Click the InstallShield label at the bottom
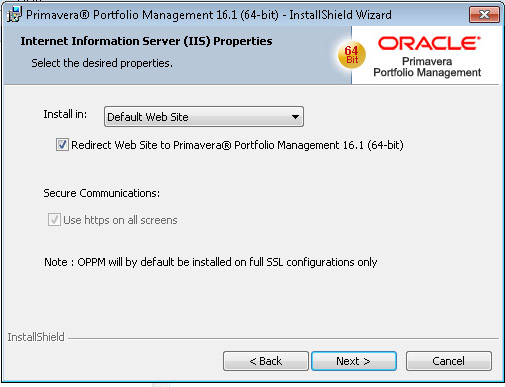The height and width of the screenshot is (387, 505). [36, 337]
